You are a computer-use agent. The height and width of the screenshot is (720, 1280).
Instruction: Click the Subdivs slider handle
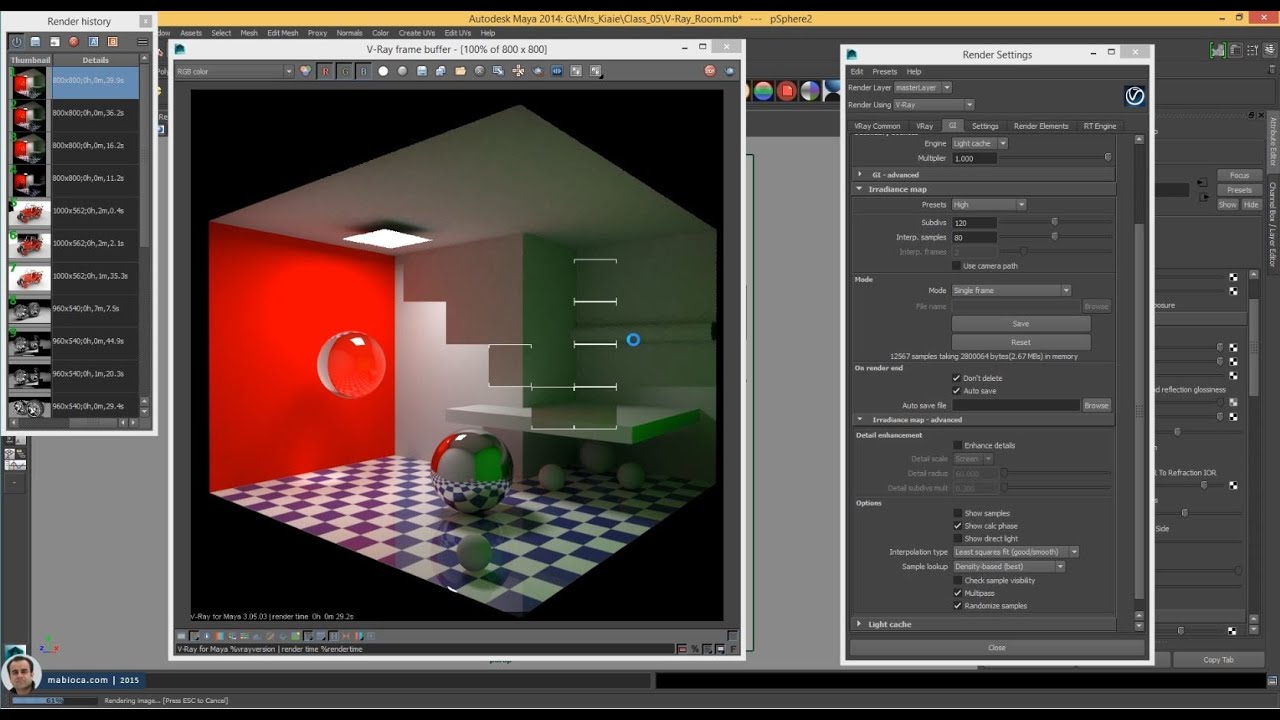1054,222
